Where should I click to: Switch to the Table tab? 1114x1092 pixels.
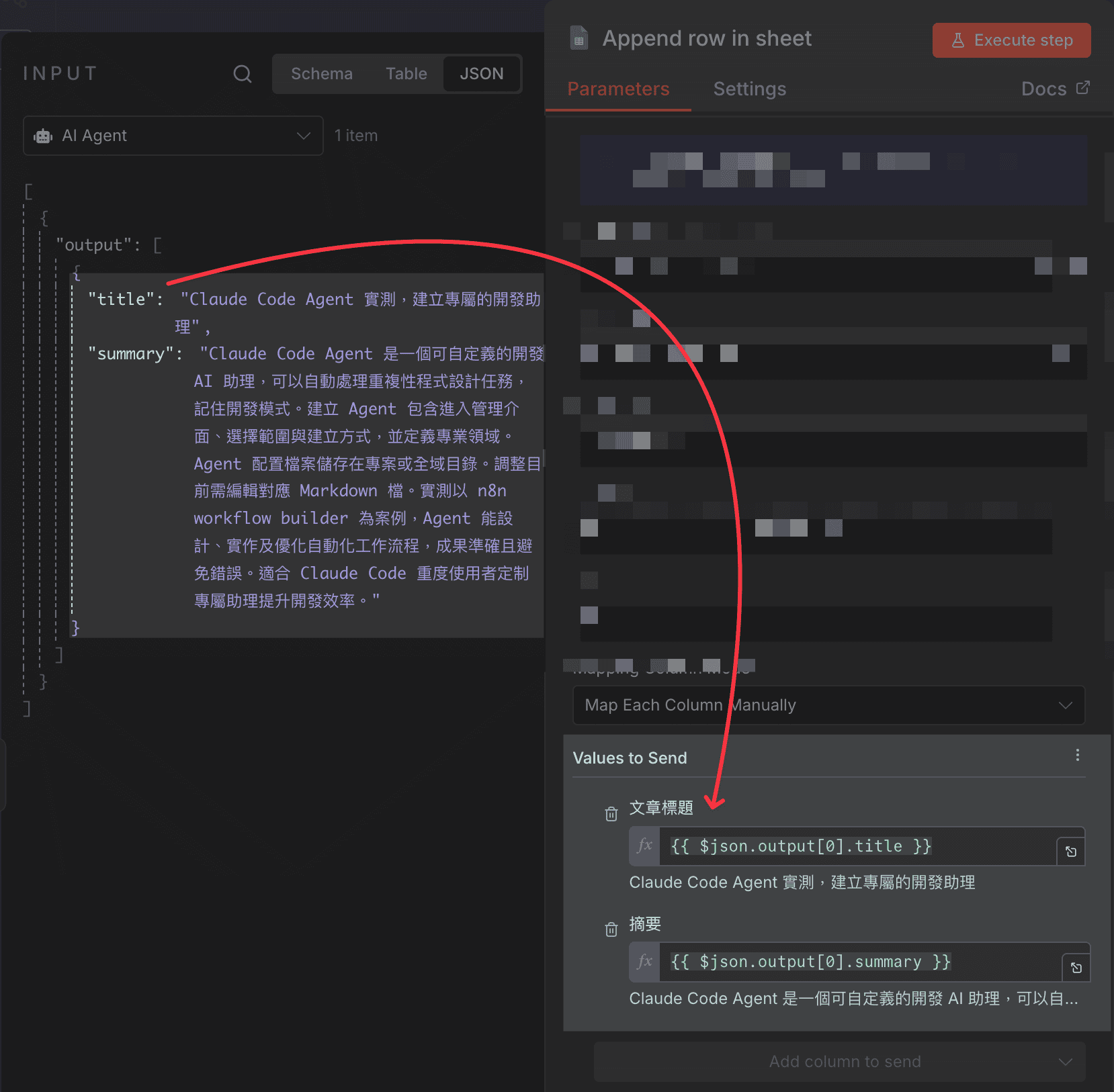[x=406, y=74]
